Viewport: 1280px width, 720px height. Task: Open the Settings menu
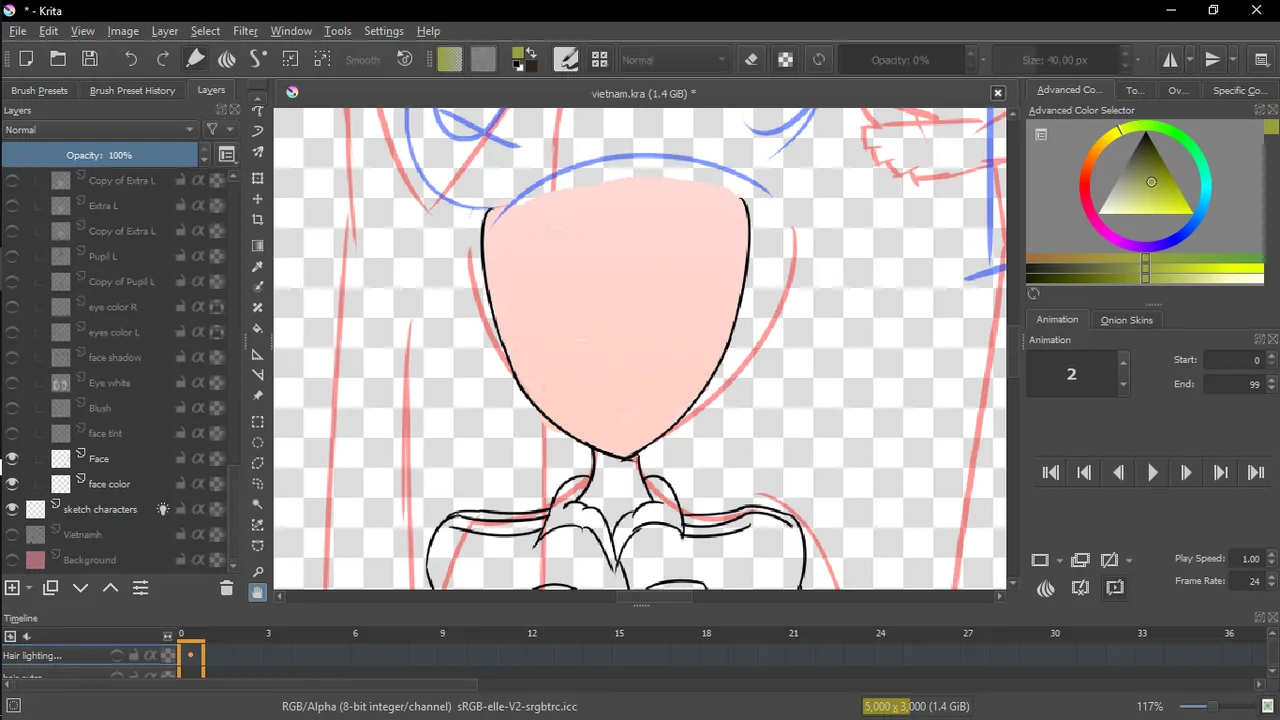coord(383,31)
